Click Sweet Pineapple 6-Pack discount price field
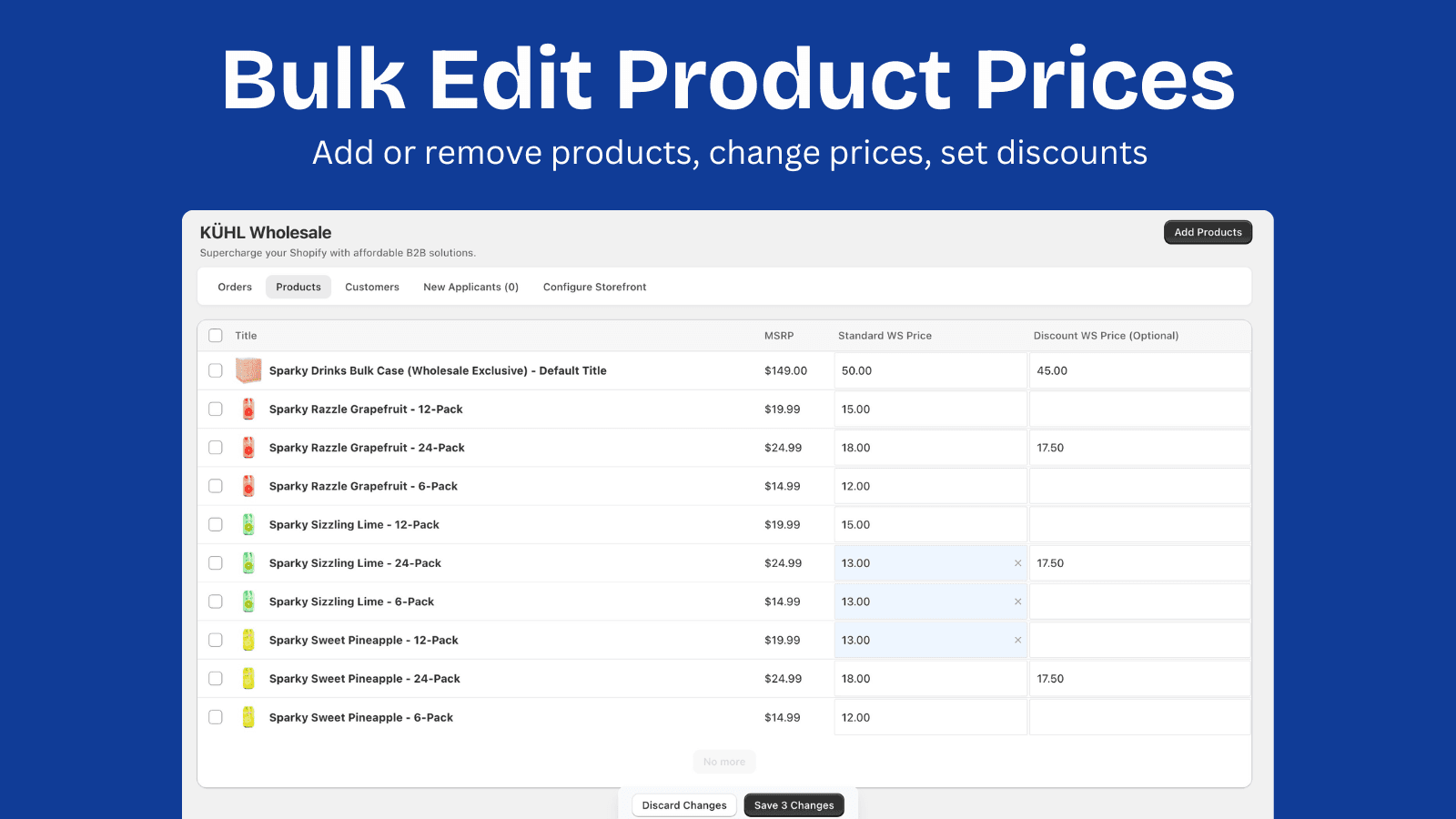Image resolution: width=1456 pixels, height=819 pixels. [x=1139, y=717]
